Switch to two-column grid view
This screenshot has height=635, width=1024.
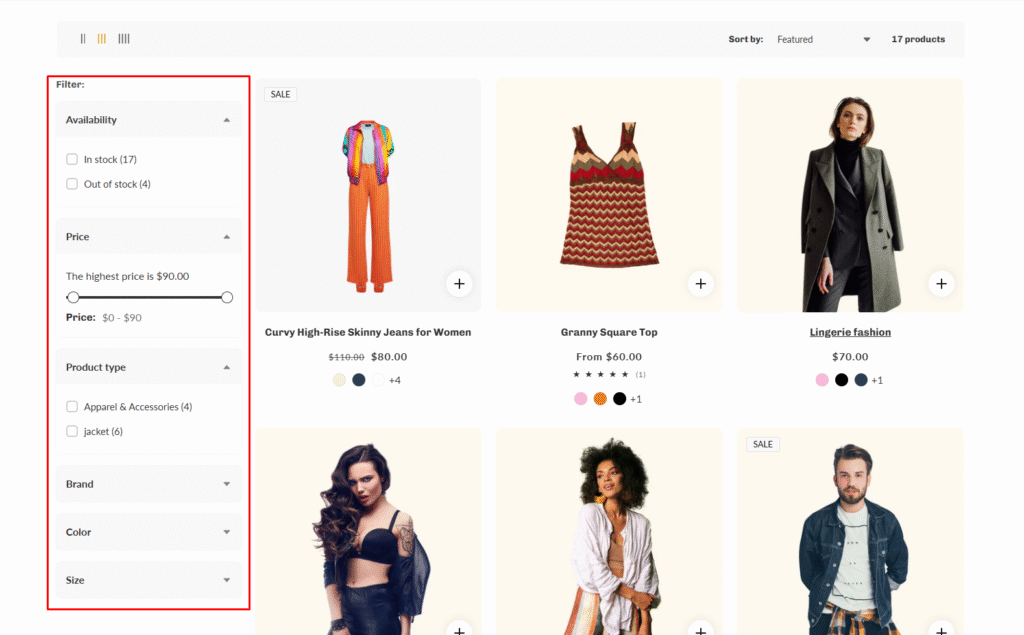point(83,39)
